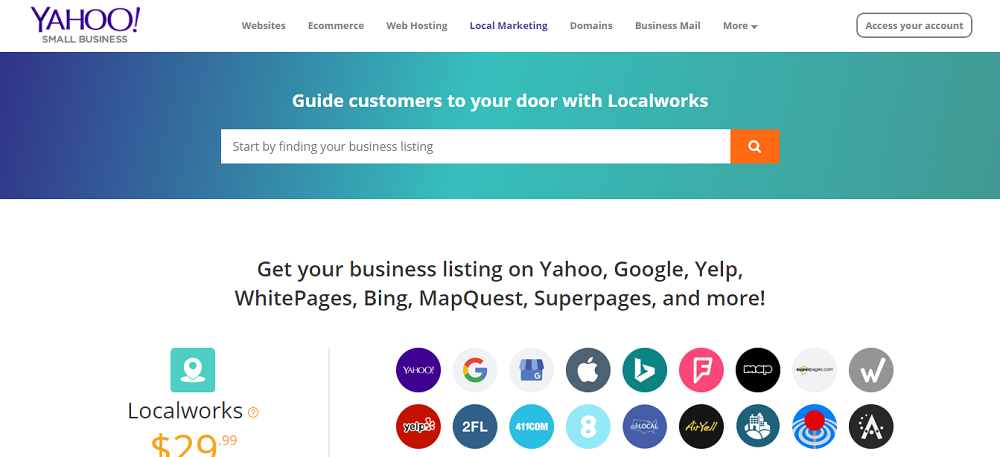Viewport: 1000px width, 457px height.
Task: Click the black MapQuest map icon
Action: tap(758, 370)
